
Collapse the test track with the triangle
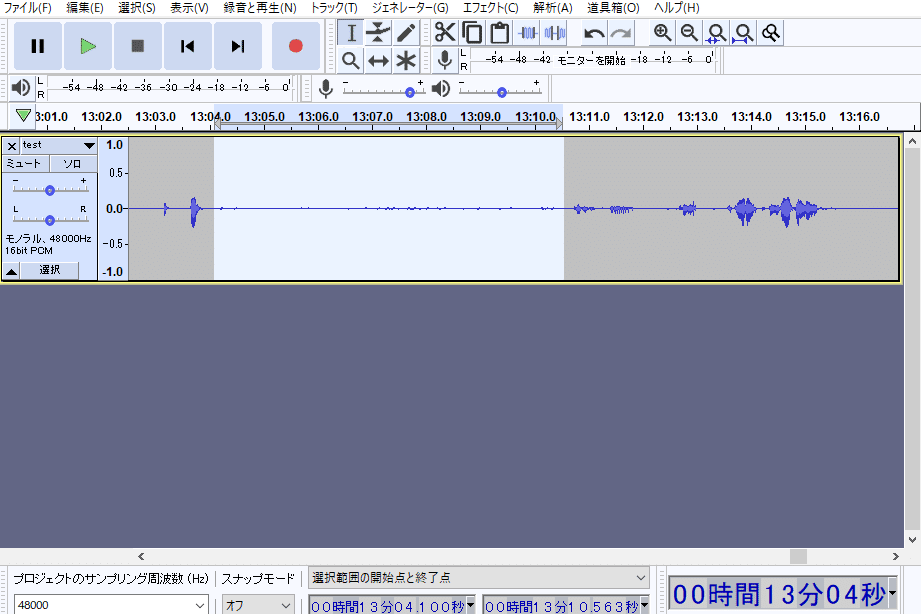click(x=12, y=271)
